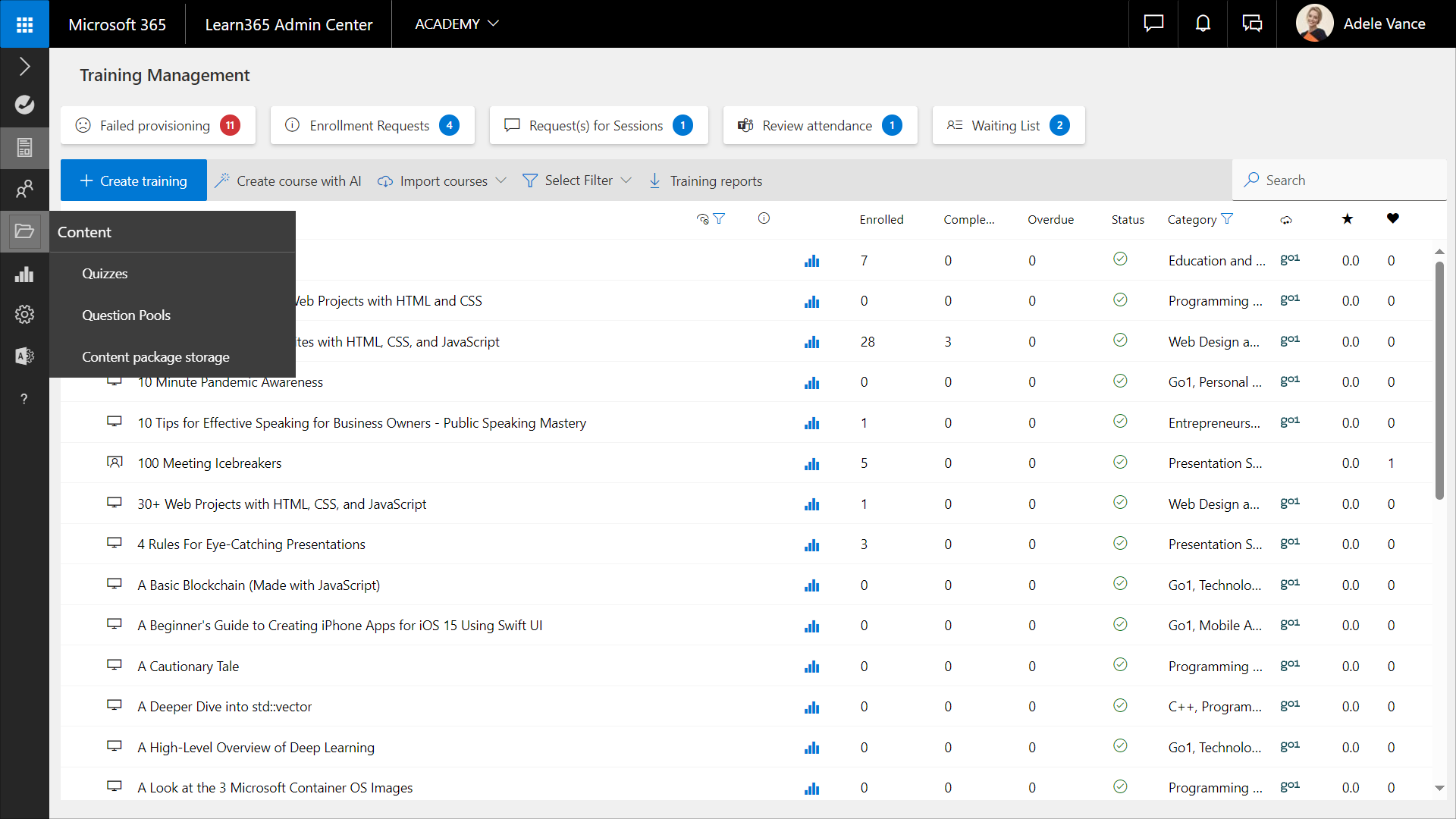Open Content package storage menu item
The width and height of the screenshot is (1456, 819).
tap(155, 357)
